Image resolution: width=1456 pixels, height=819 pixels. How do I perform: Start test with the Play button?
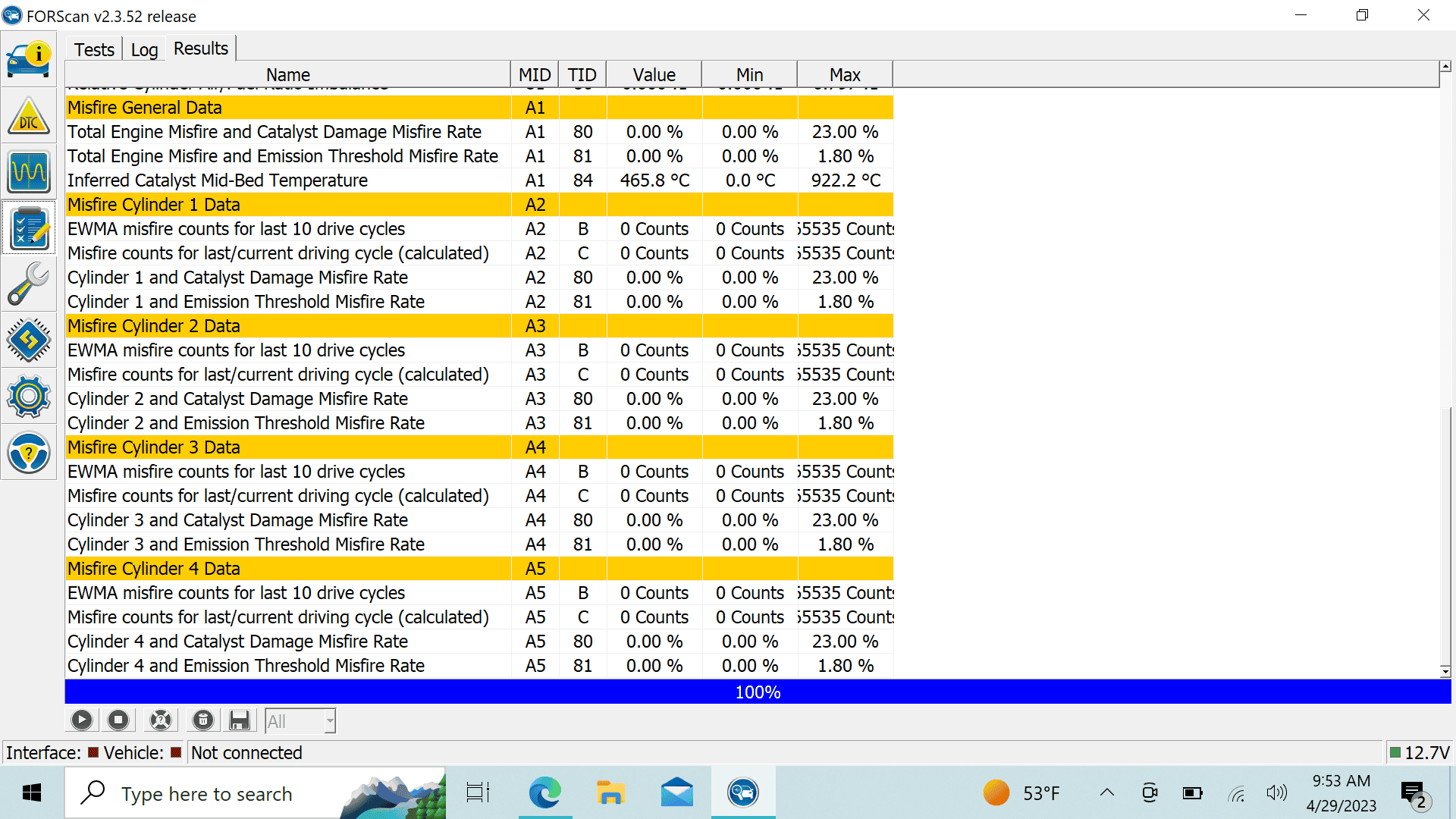coord(82,720)
